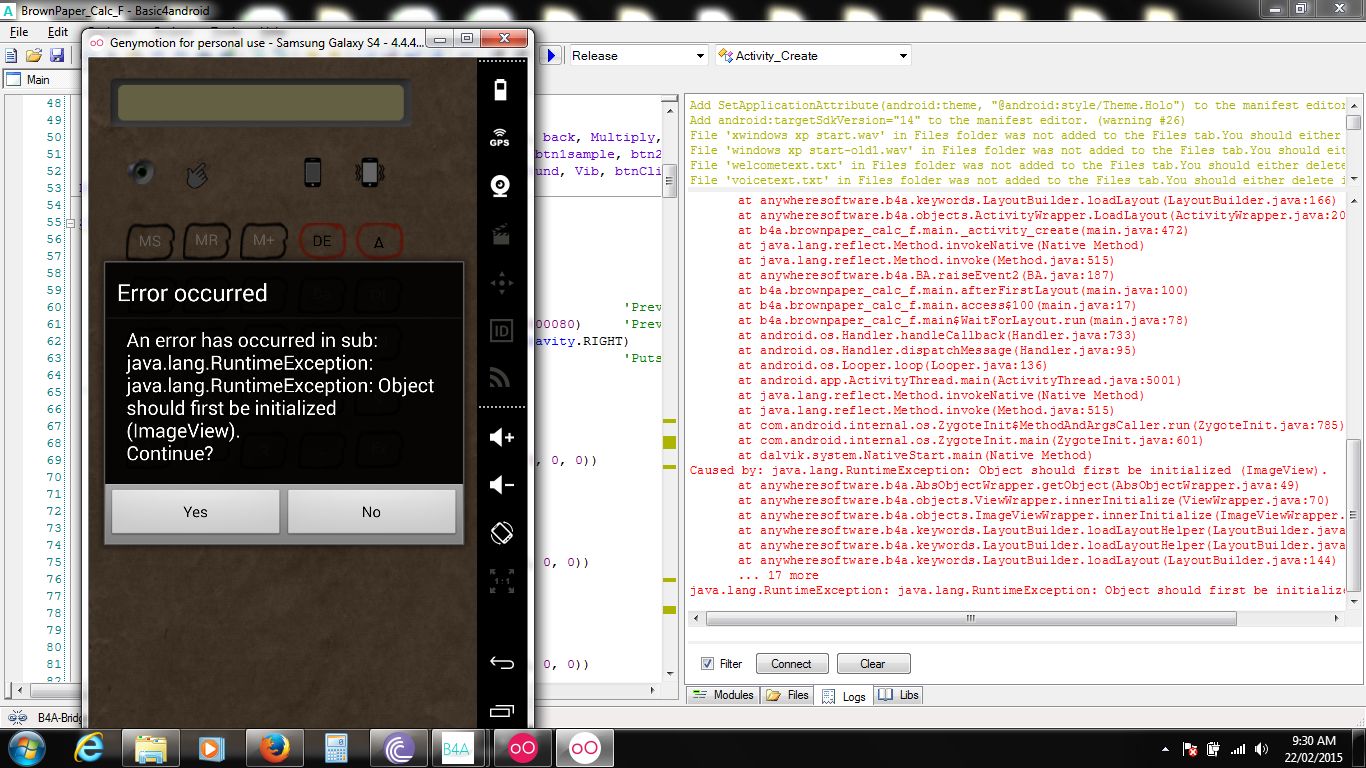Open the File menu
The width and height of the screenshot is (1366, 768).
19,32
